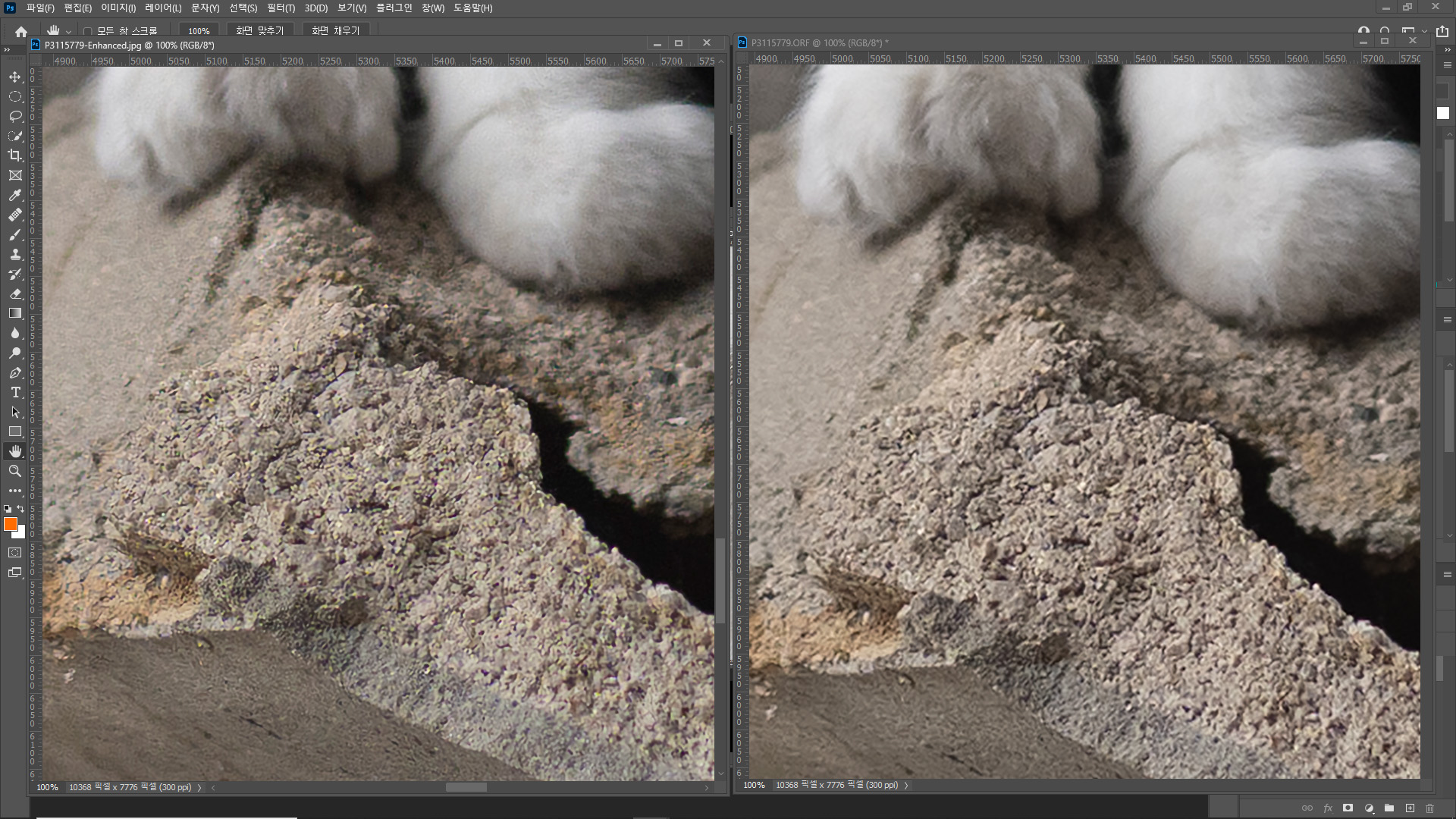Screen dimensions: 1456x819
Task: Activate the Zoom tool in toolbar
Action: click(x=14, y=471)
